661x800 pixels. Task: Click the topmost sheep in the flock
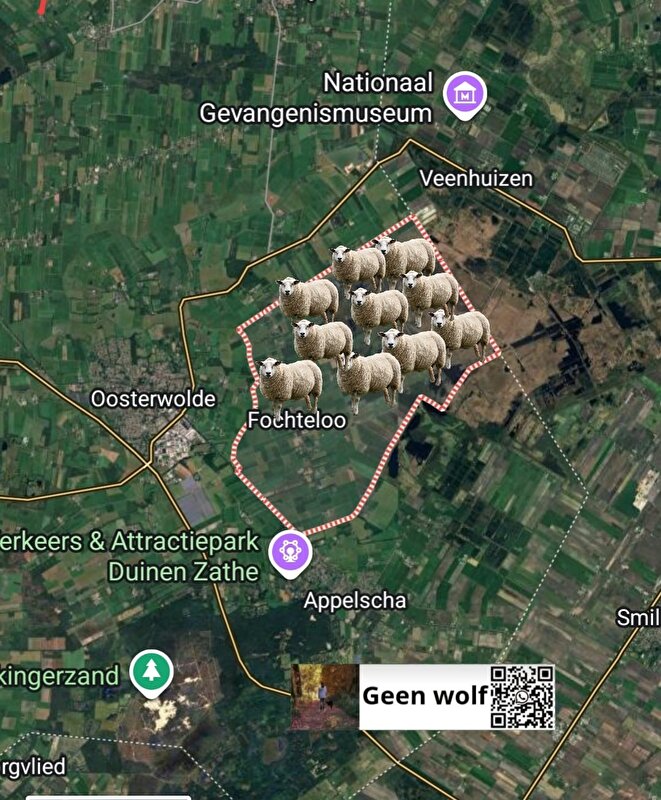point(405,258)
